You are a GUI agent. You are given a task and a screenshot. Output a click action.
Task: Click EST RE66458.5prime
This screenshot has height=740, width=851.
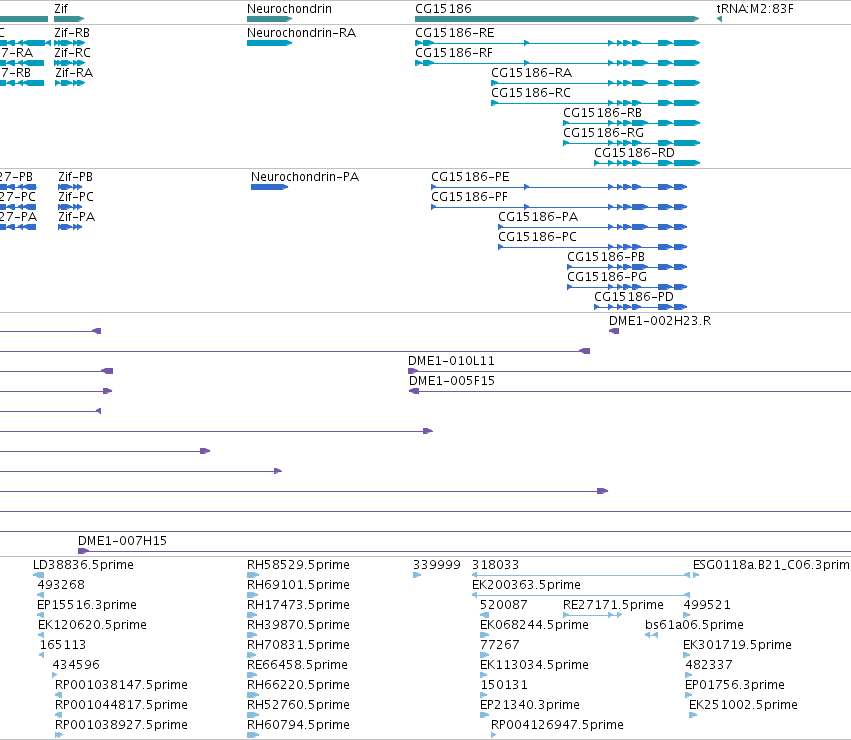coord(297,665)
